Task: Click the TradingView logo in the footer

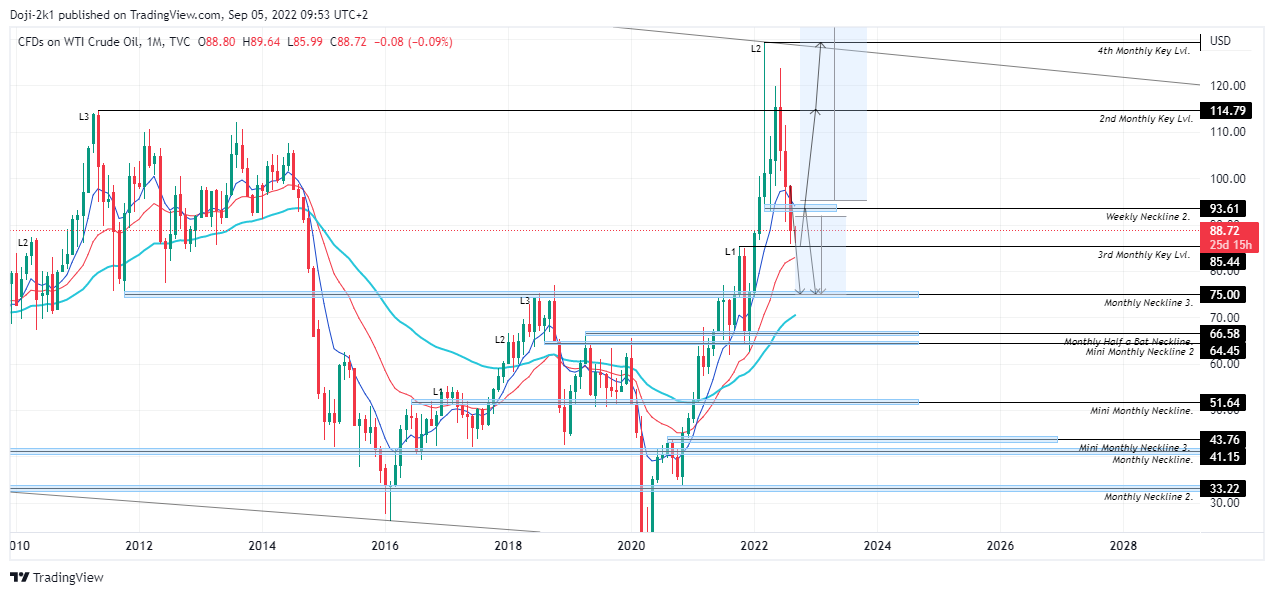Action: click(56, 577)
